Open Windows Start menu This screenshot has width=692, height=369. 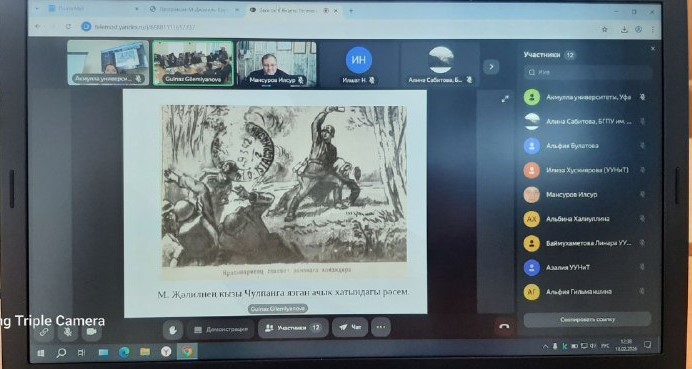41,352
